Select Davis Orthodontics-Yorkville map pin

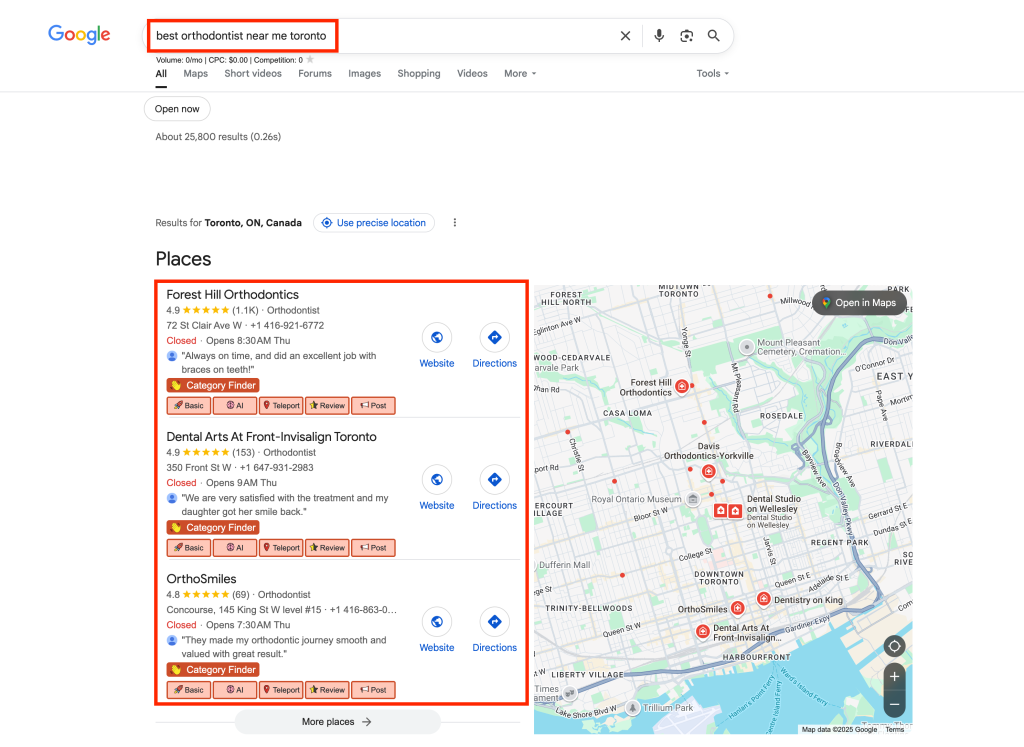[x=709, y=471]
